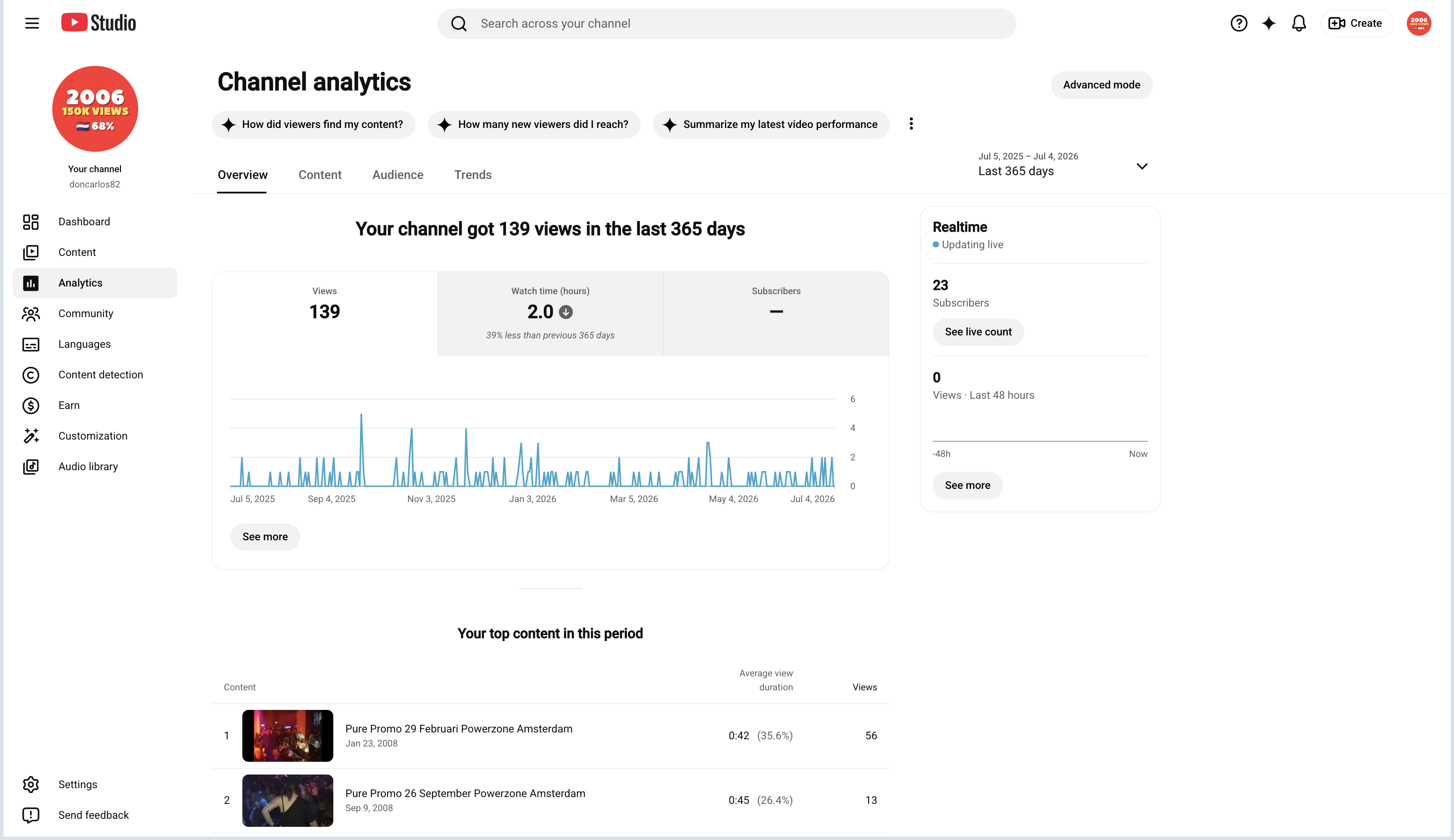Open Dashboard from the sidebar

[x=95, y=221]
